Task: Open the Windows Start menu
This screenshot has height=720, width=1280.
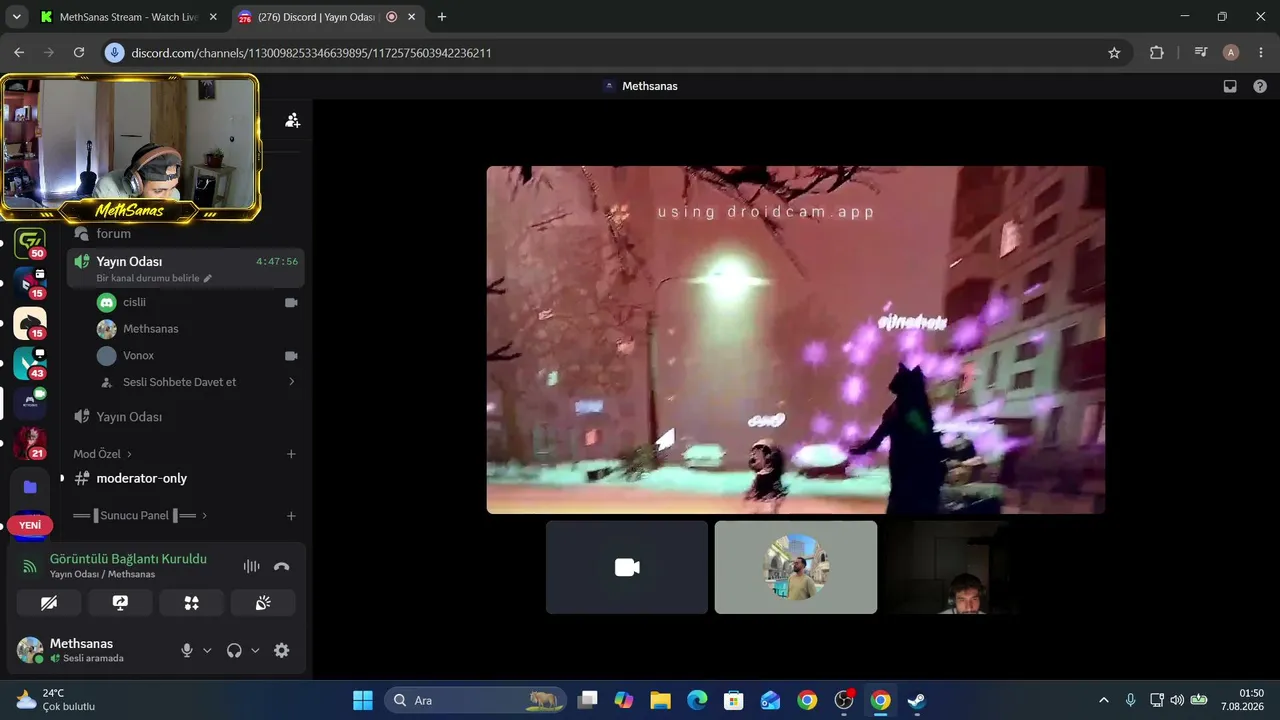Action: (x=363, y=700)
